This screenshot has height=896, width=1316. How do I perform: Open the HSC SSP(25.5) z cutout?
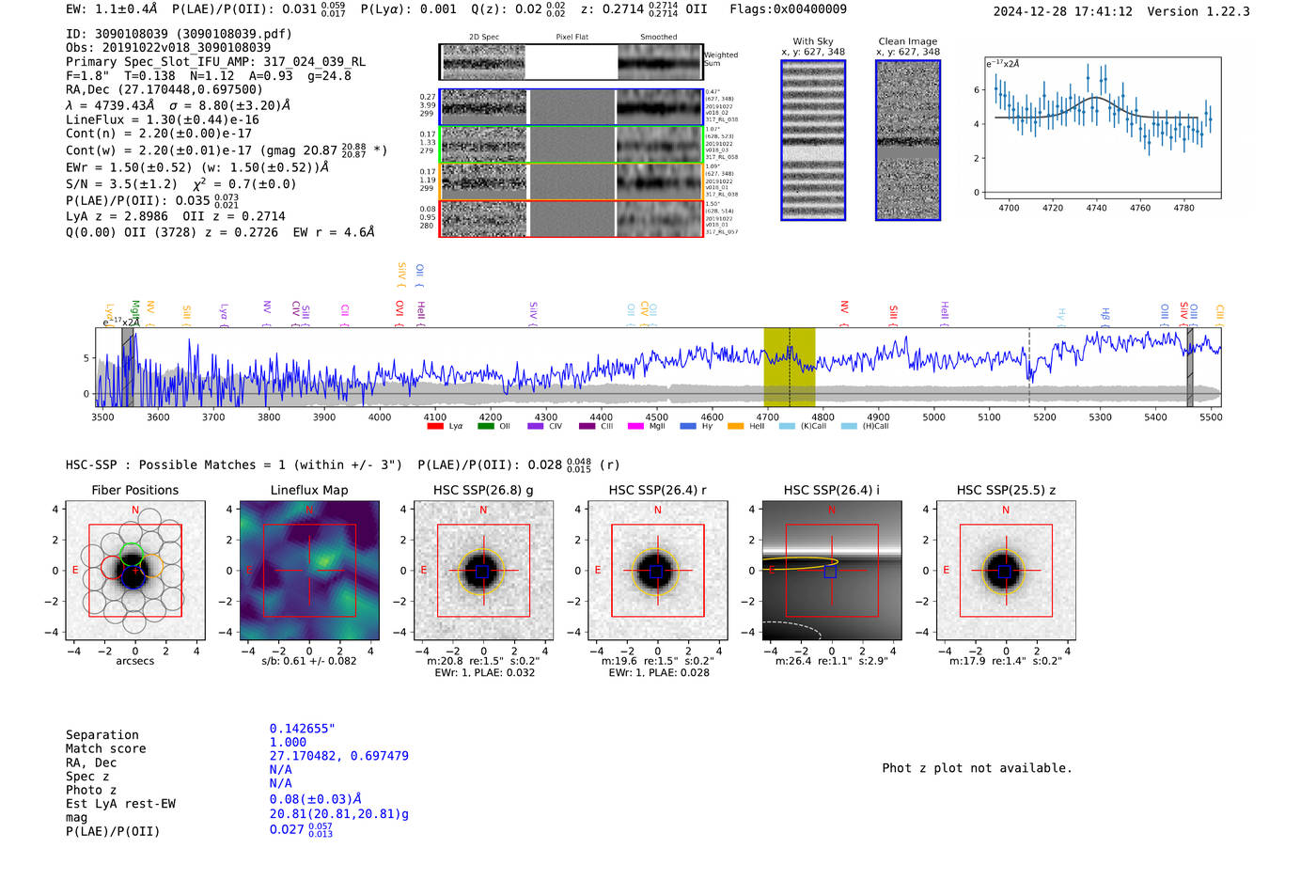[1006, 571]
